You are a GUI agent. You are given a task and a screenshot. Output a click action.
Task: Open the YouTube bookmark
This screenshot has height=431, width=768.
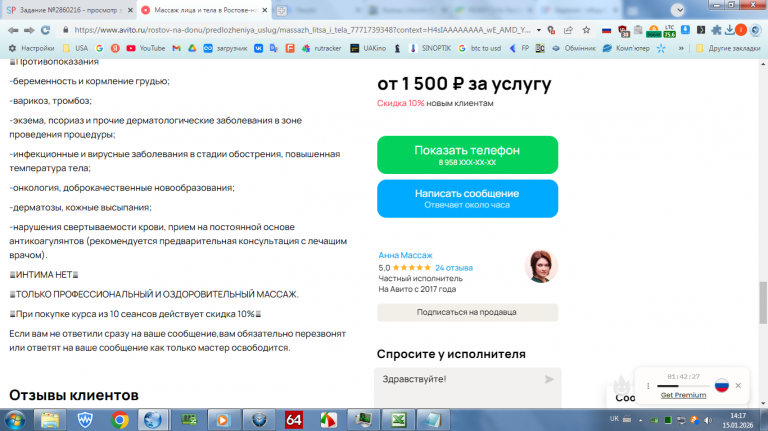[145, 48]
